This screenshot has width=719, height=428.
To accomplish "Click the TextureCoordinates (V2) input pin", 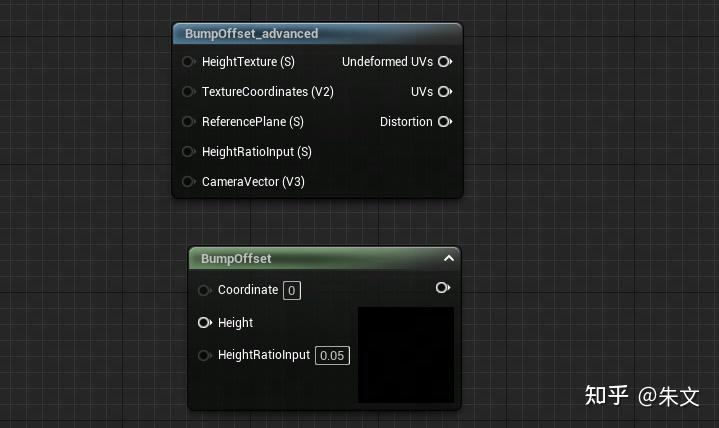I will coord(188,92).
